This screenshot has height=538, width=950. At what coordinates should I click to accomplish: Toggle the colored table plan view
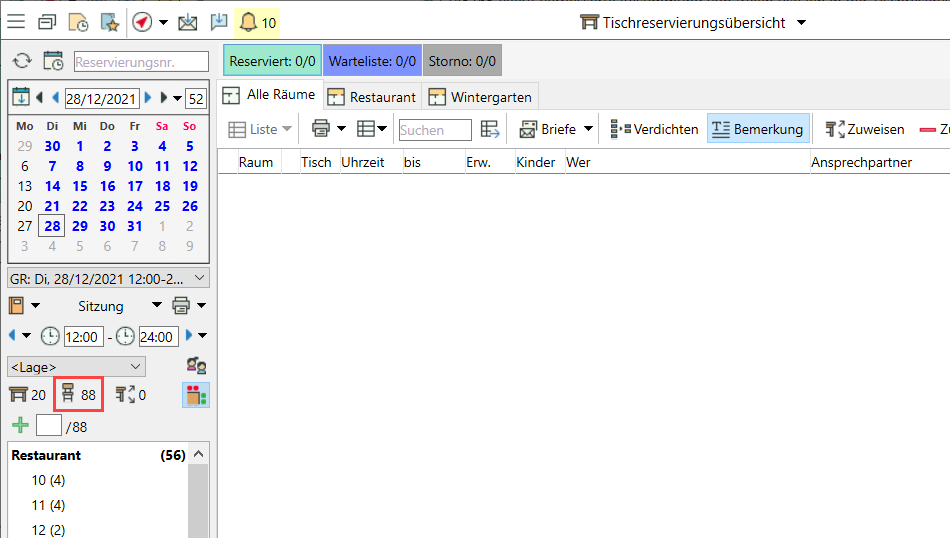pyautogui.click(x=196, y=395)
